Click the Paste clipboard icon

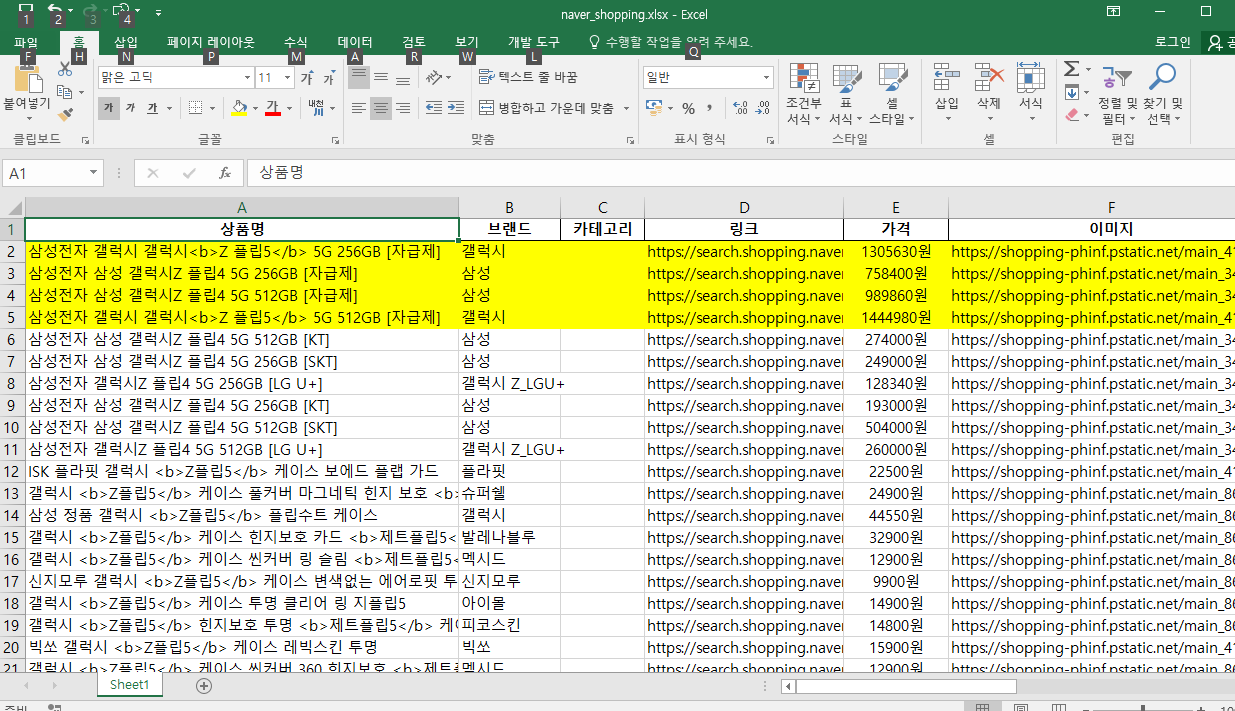[27, 80]
